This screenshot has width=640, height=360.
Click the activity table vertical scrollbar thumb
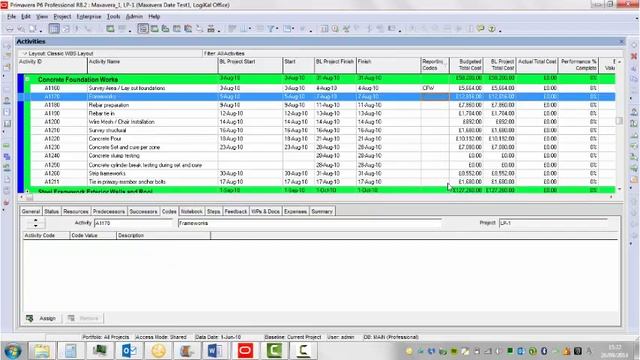pyautogui.click(x=619, y=121)
